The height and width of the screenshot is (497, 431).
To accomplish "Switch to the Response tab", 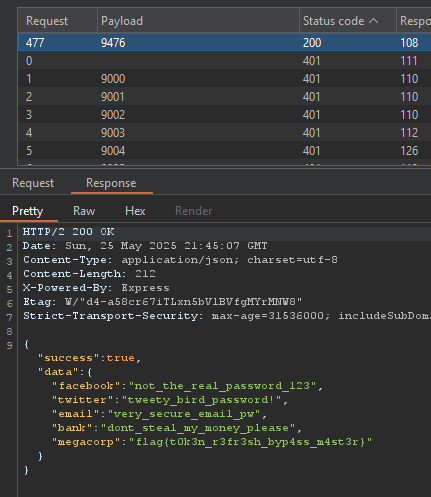I will pyautogui.click(x=111, y=183).
